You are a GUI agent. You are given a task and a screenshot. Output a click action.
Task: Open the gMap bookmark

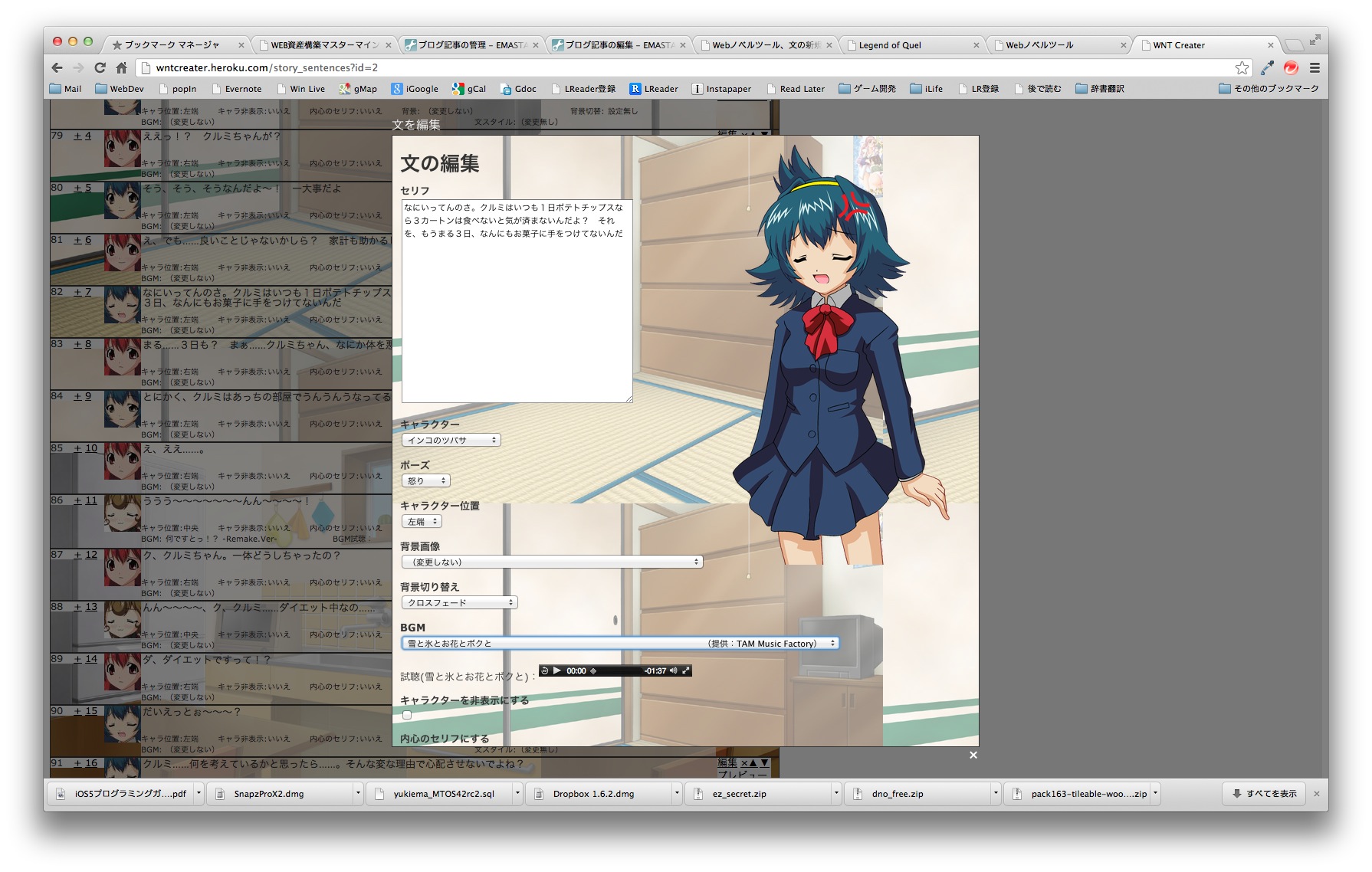click(359, 89)
